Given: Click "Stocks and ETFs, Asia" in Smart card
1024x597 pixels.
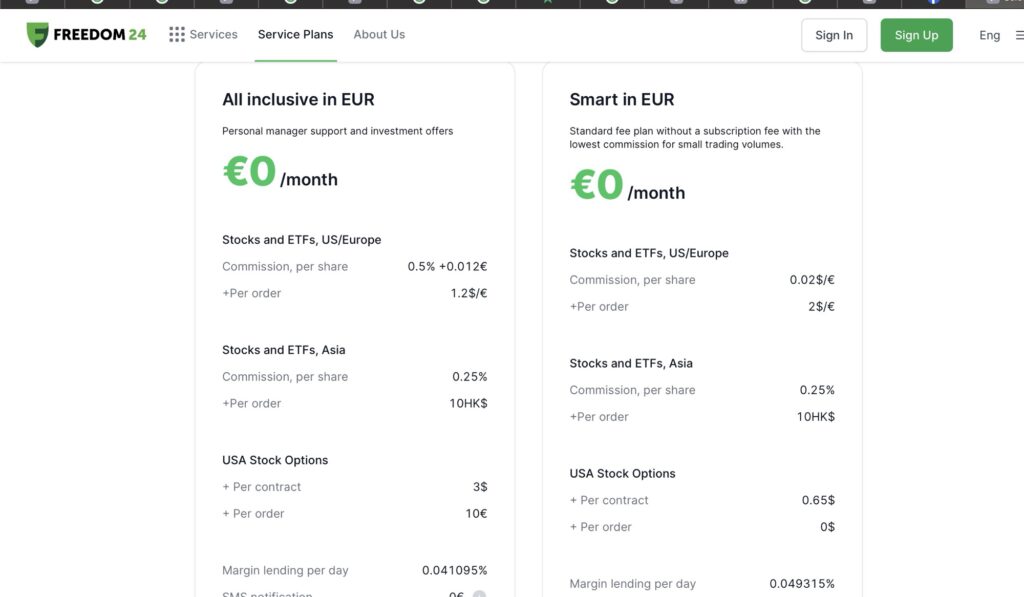Looking at the screenshot, I should pyautogui.click(x=631, y=364).
